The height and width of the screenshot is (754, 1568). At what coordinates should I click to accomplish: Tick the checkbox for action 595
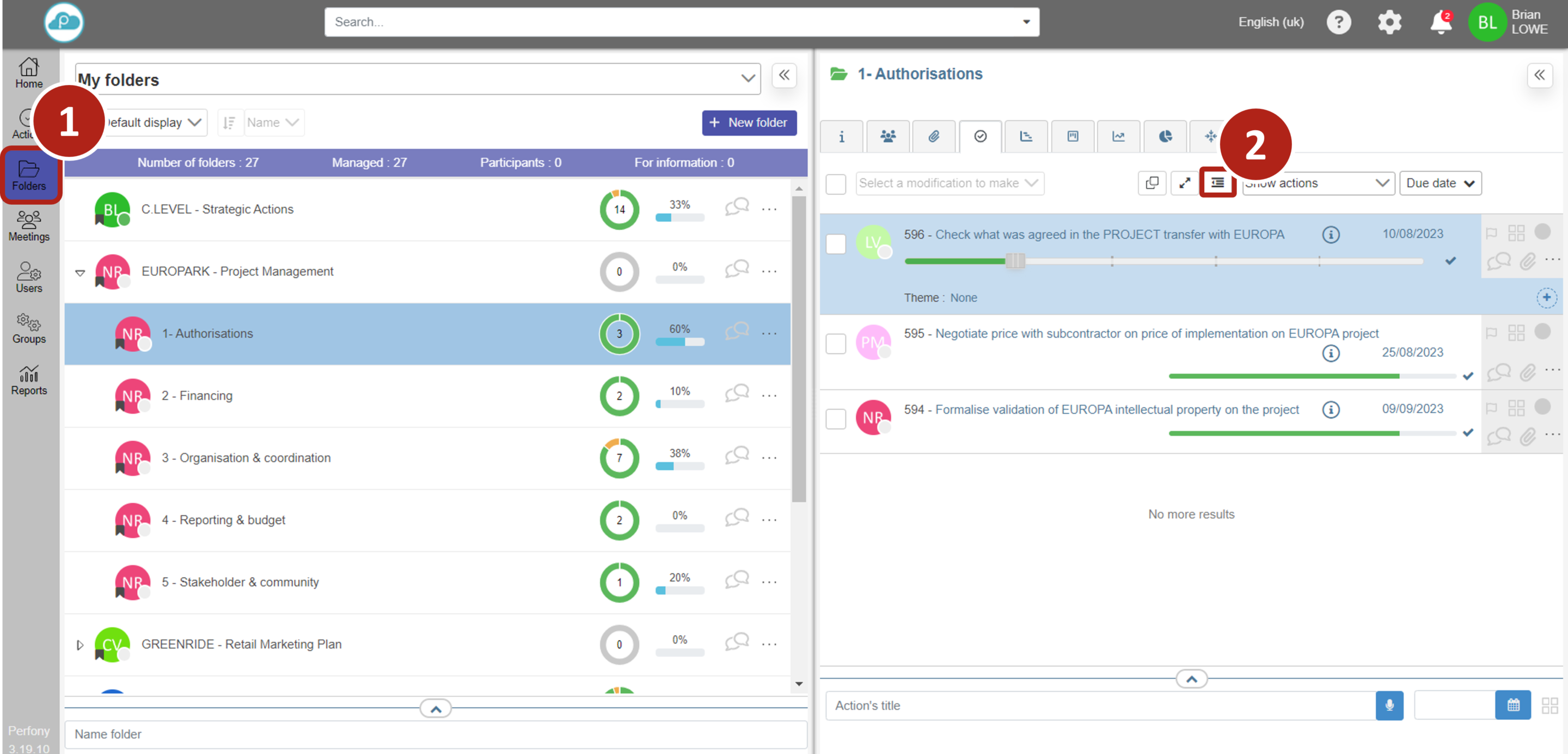click(835, 343)
